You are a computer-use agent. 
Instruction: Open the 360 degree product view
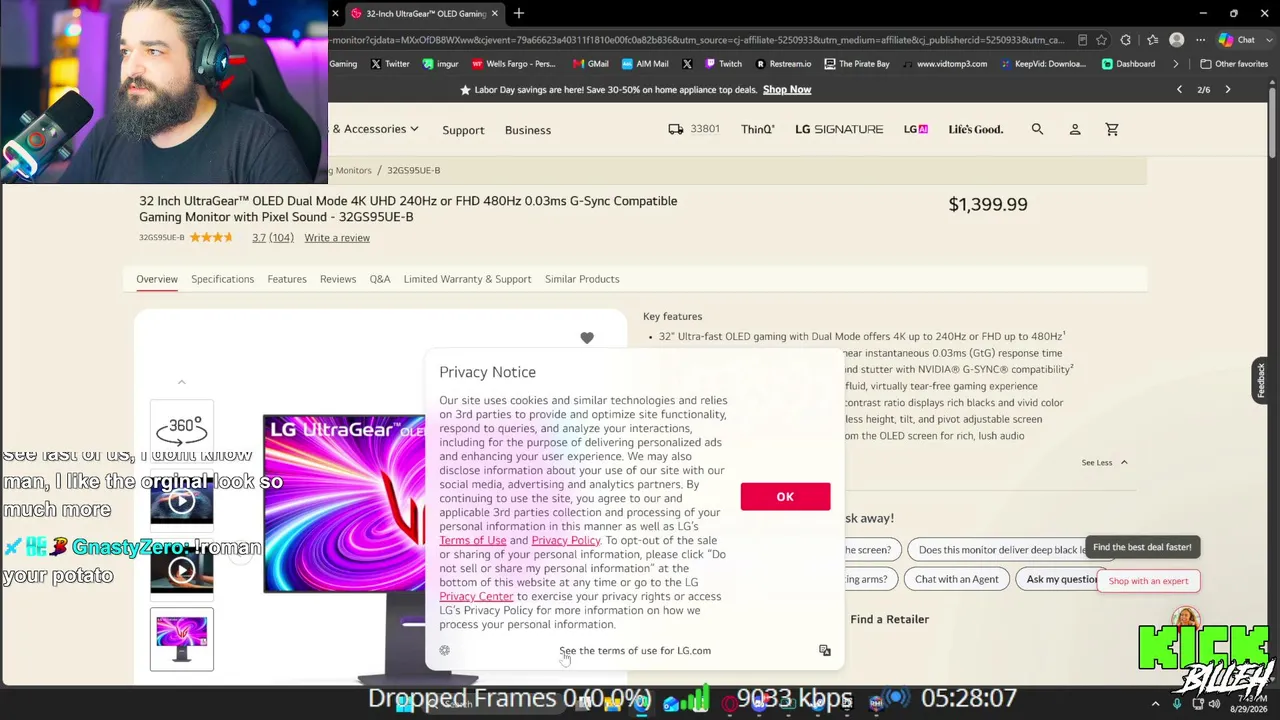point(182,431)
